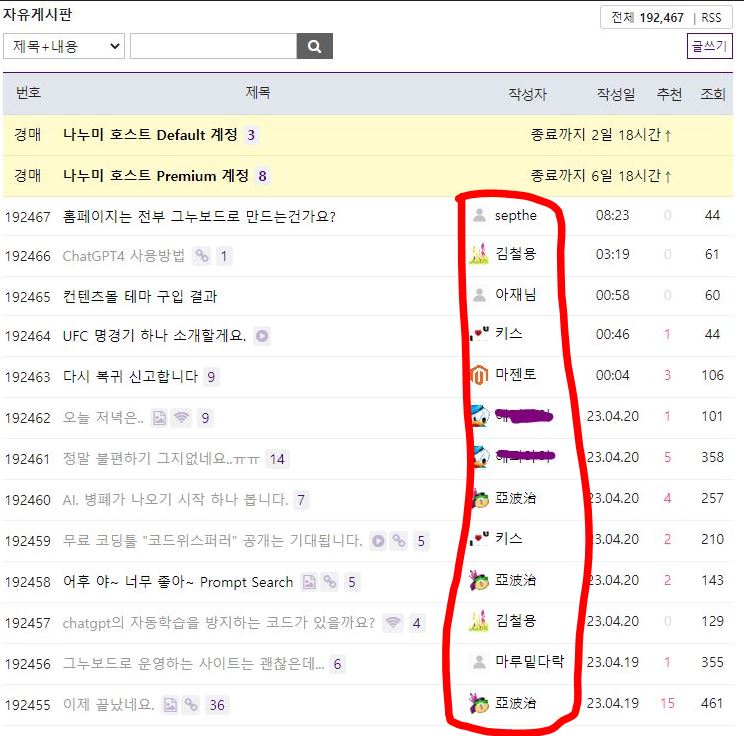
Task: Click image icon on 오늘 저녁은.. row
Action: click(159, 418)
